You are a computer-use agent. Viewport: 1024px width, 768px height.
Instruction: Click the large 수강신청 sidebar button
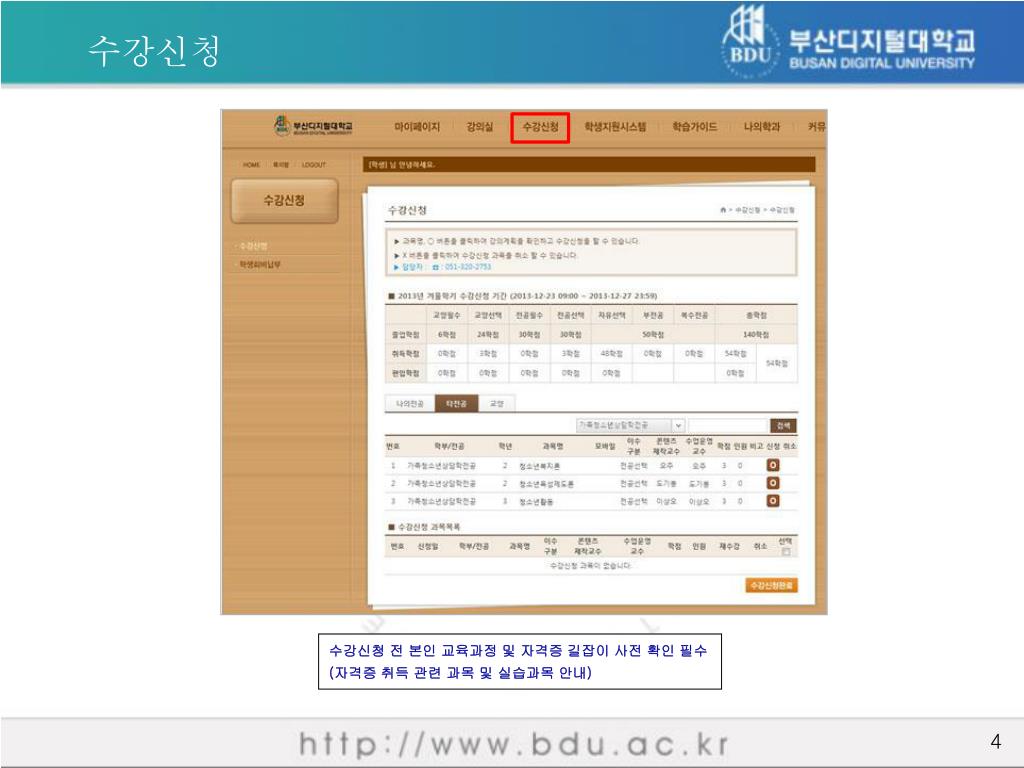pos(284,200)
